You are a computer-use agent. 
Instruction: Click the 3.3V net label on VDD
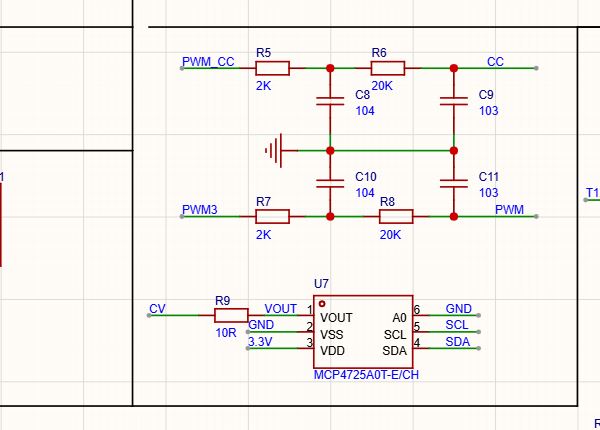coord(260,342)
